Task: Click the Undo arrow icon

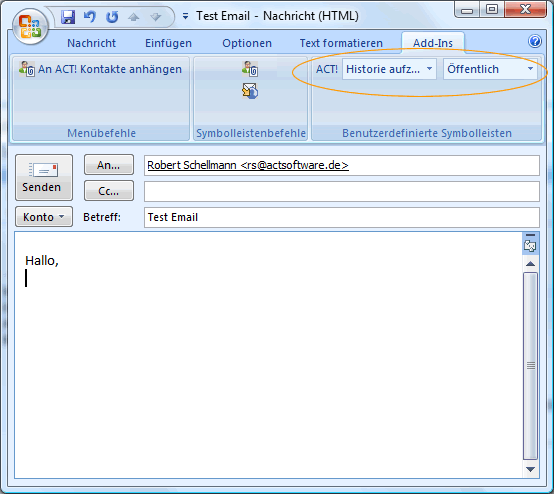Action: click(90, 17)
